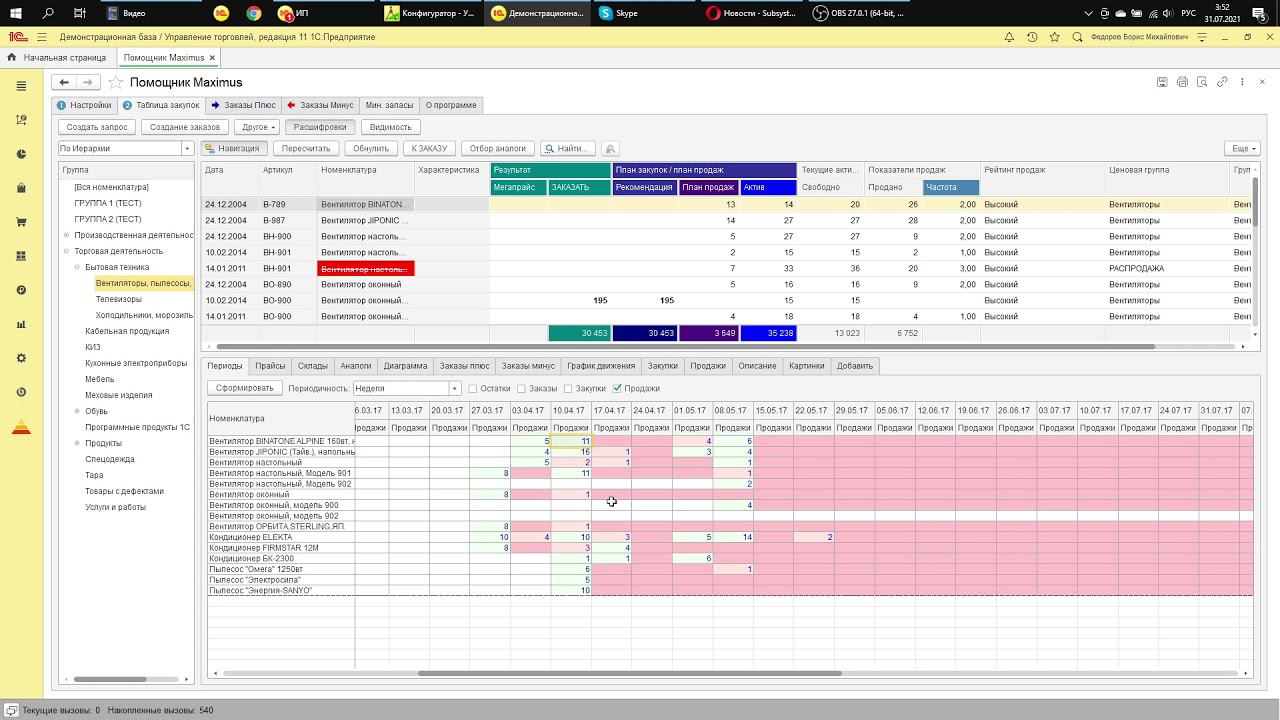1280x720 pixels.
Task: Open Windows taskbar search
Action: tap(50, 13)
